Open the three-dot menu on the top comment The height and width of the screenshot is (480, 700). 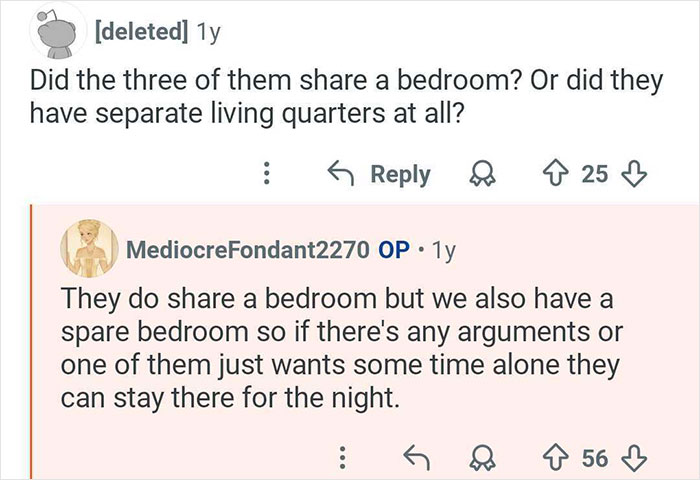tap(266, 174)
